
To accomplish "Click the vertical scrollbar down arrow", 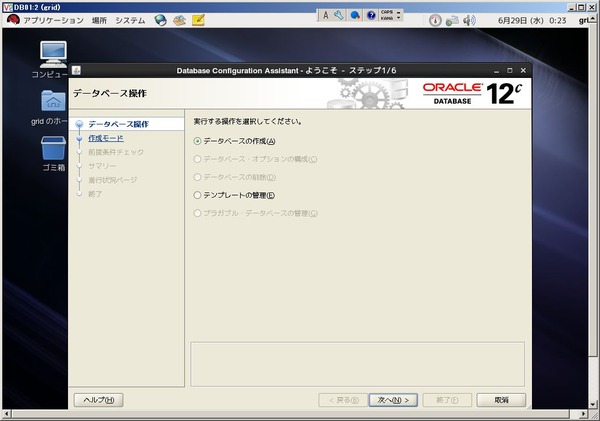I will [593, 405].
